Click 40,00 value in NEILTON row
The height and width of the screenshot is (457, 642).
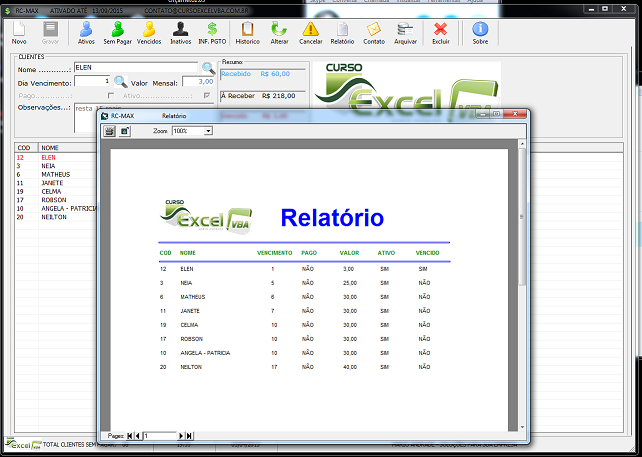click(x=350, y=367)
